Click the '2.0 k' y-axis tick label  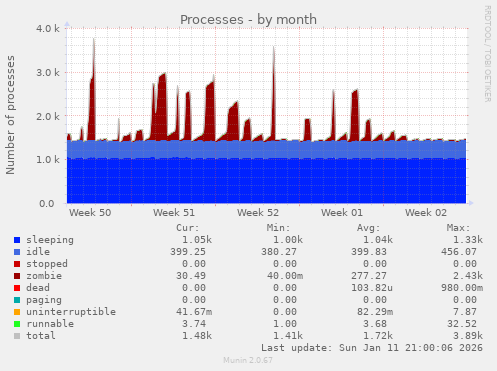tap(48, 116)
